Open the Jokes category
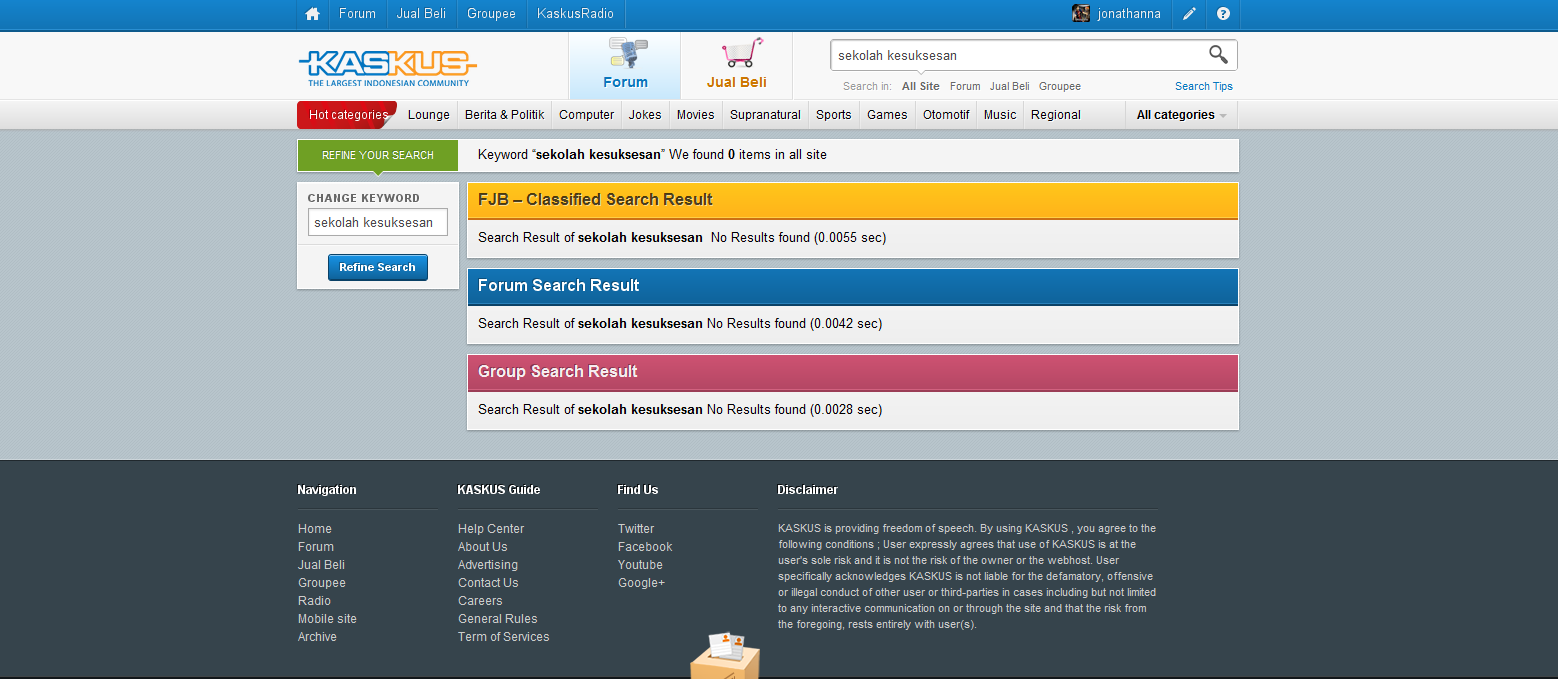Image resolution: width=1558 pixels, height=679 pixels. (x=645, y=115)
